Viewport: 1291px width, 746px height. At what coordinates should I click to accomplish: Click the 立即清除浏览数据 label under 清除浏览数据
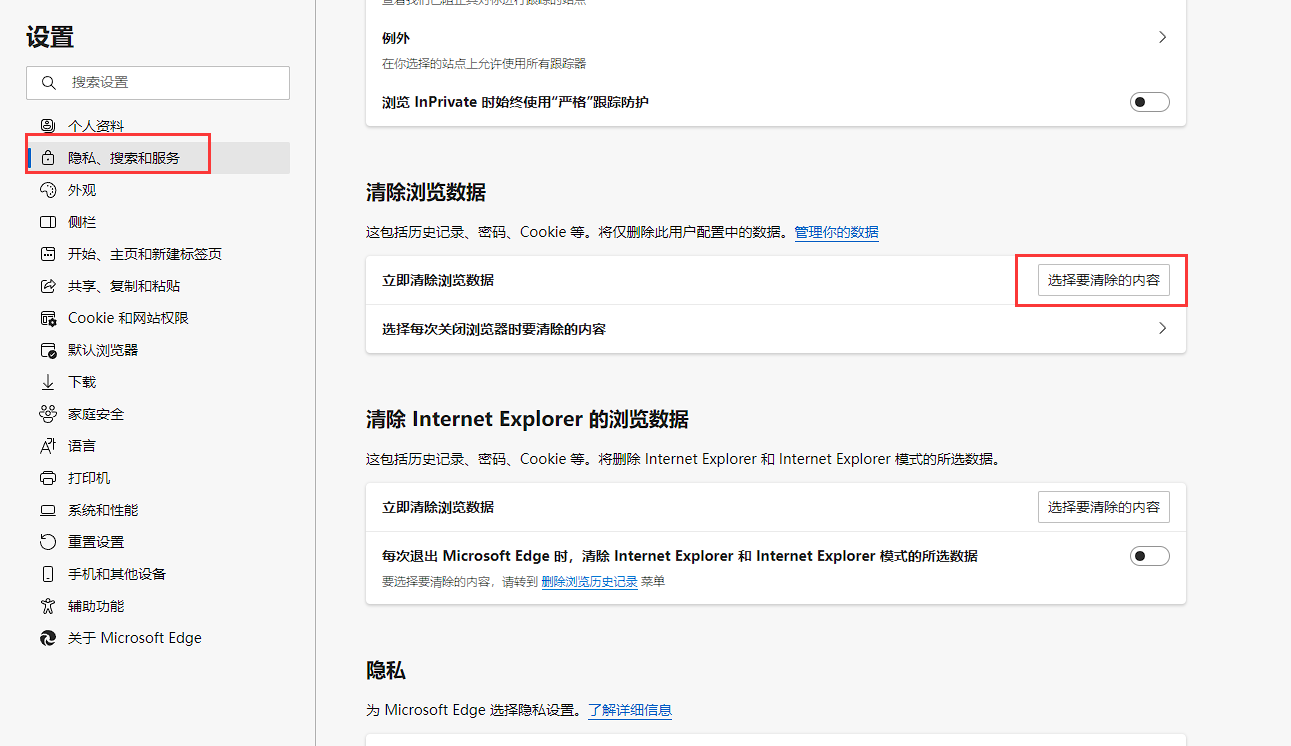coord(438,280)
